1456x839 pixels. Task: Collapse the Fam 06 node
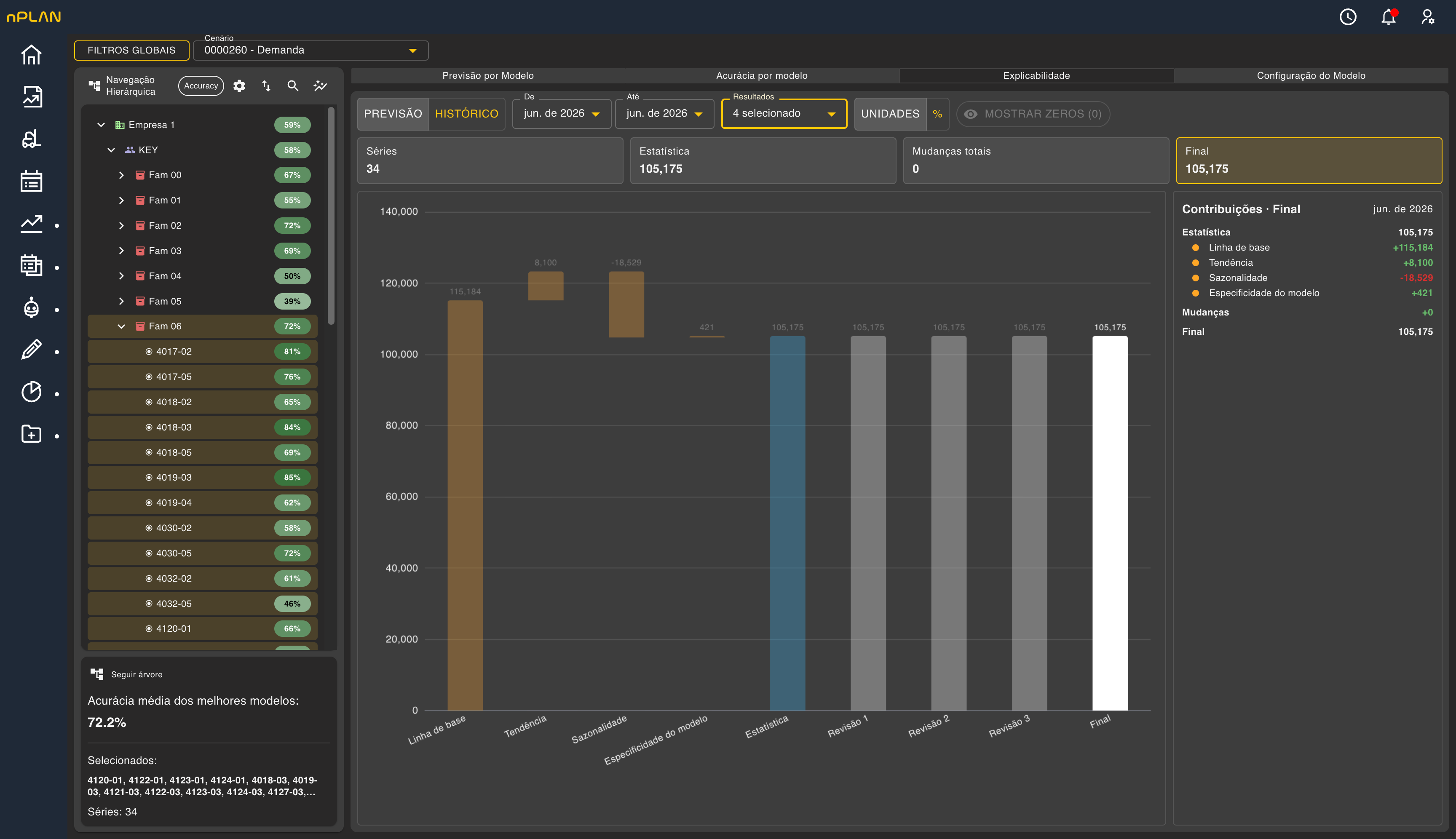pos(122,326)
